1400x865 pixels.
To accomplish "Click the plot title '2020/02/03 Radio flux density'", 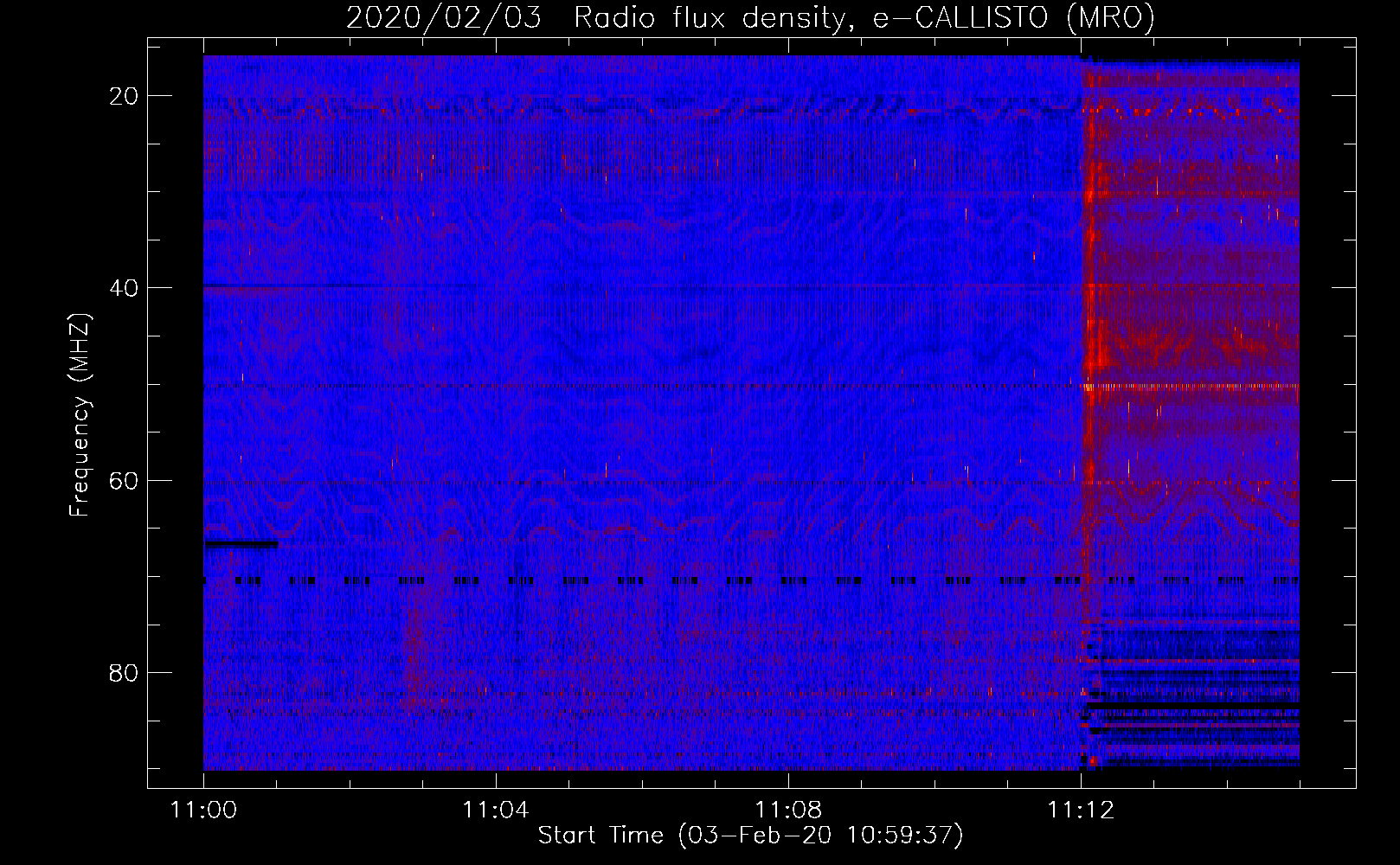I will tap(750, 17).
